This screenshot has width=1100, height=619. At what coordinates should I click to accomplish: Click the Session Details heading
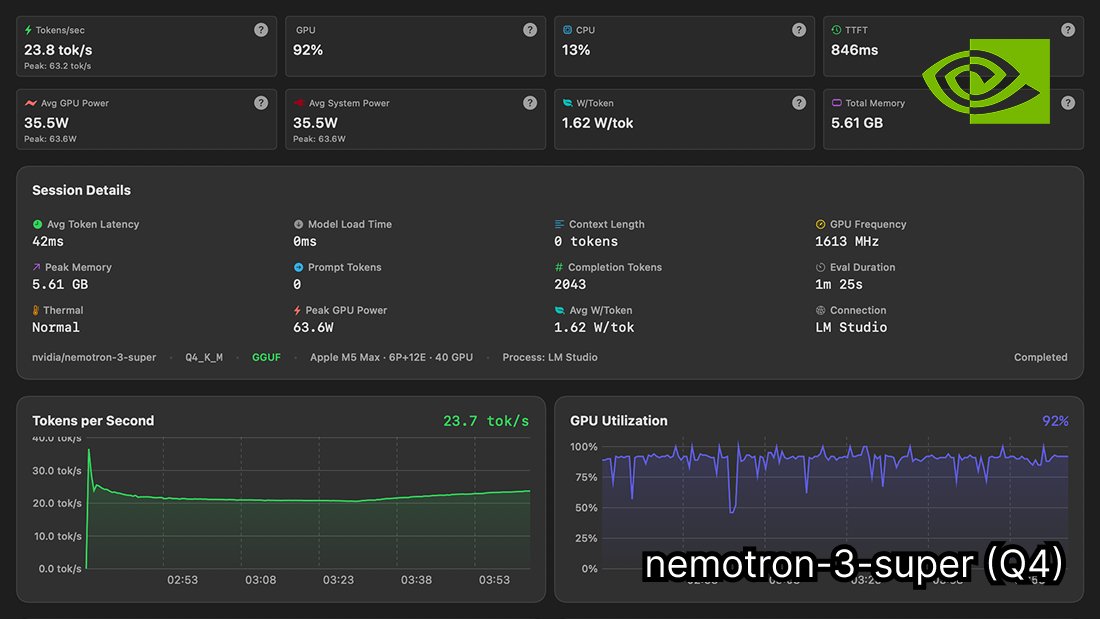point(81,190)
